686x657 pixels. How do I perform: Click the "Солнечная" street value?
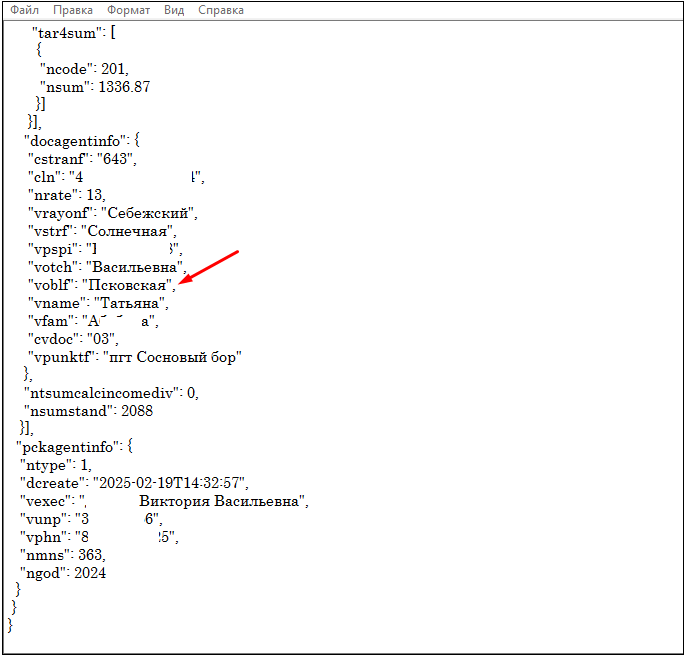pyautogui.click(x=130, y=231)
